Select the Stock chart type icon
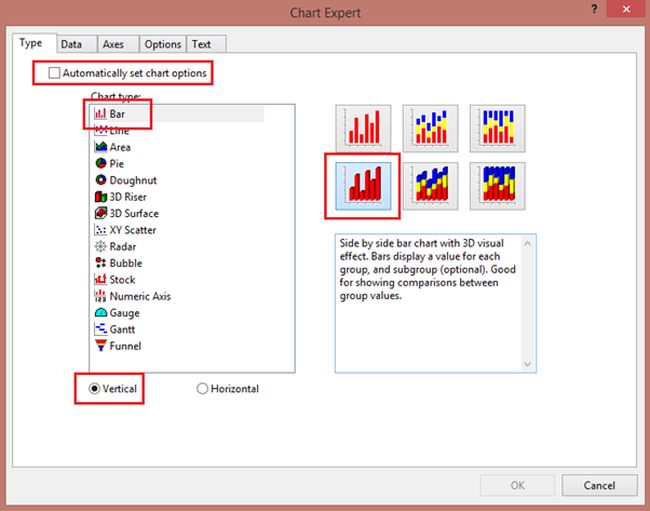 [x=100, y=280]
